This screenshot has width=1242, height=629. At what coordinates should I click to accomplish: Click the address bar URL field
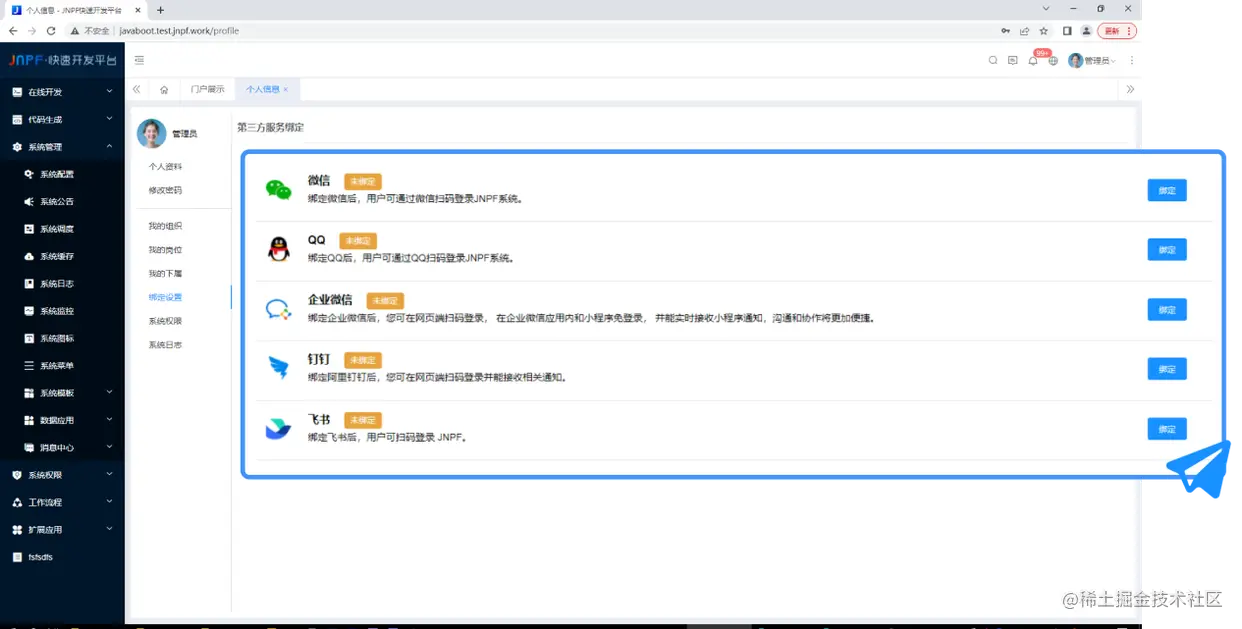coord(530,31)
